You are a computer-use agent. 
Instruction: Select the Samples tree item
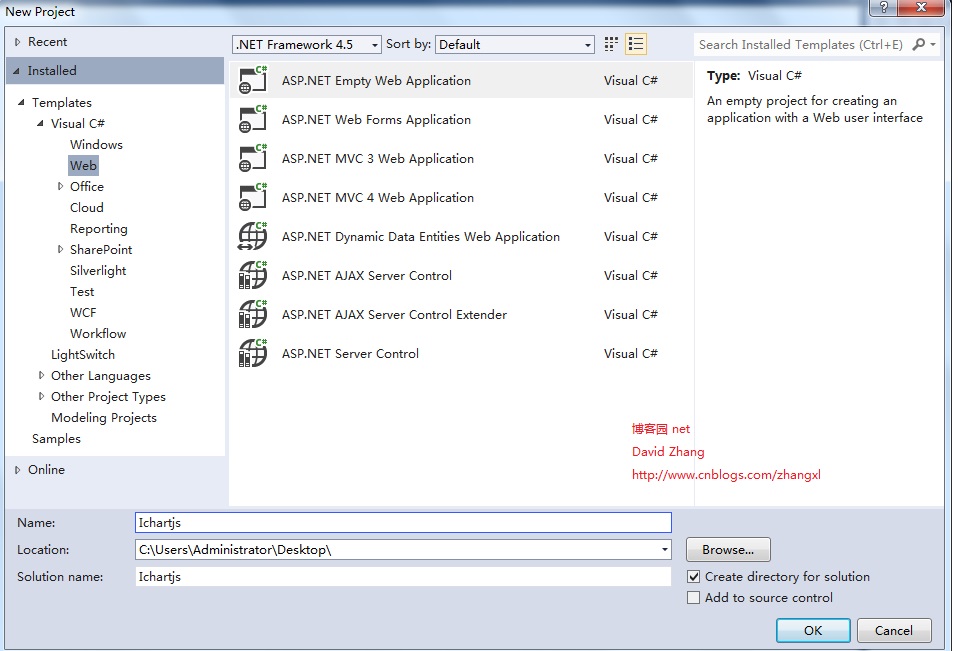pyautogui.click(x=56, y=438)
